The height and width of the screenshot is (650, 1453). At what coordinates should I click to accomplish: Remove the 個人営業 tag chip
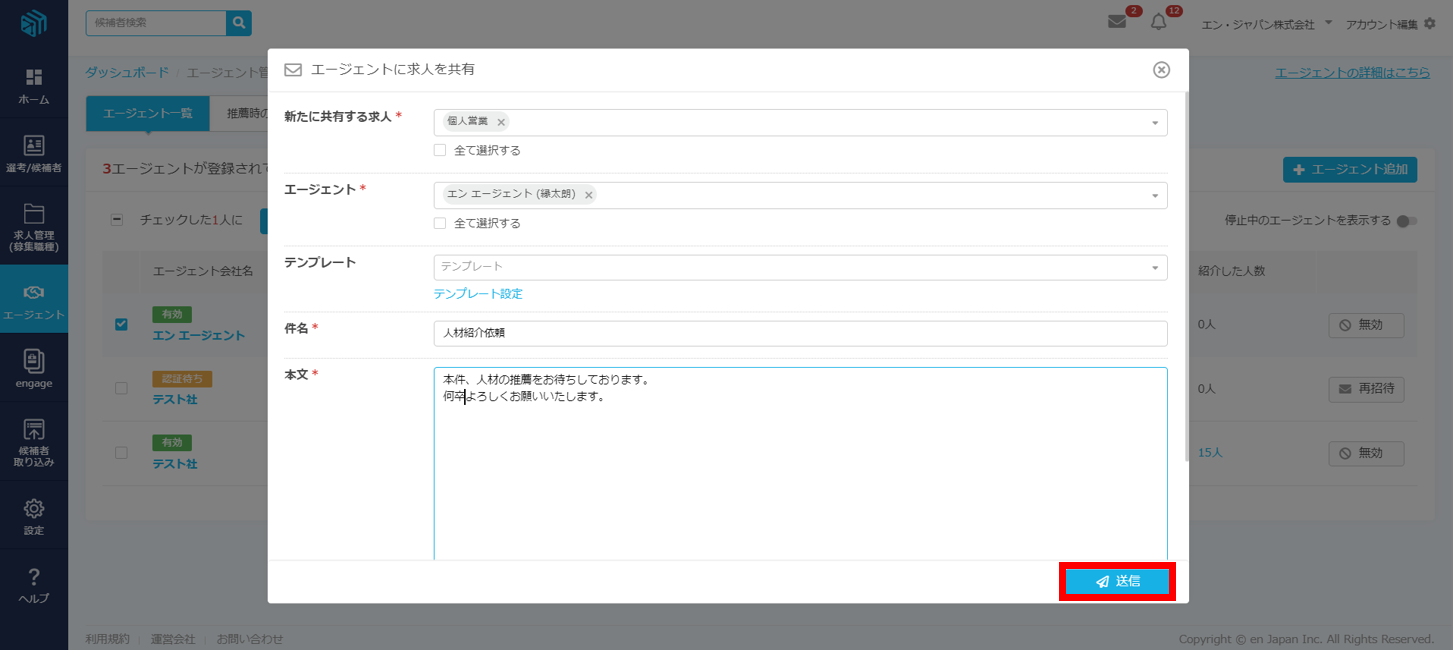tap(501, 122)
